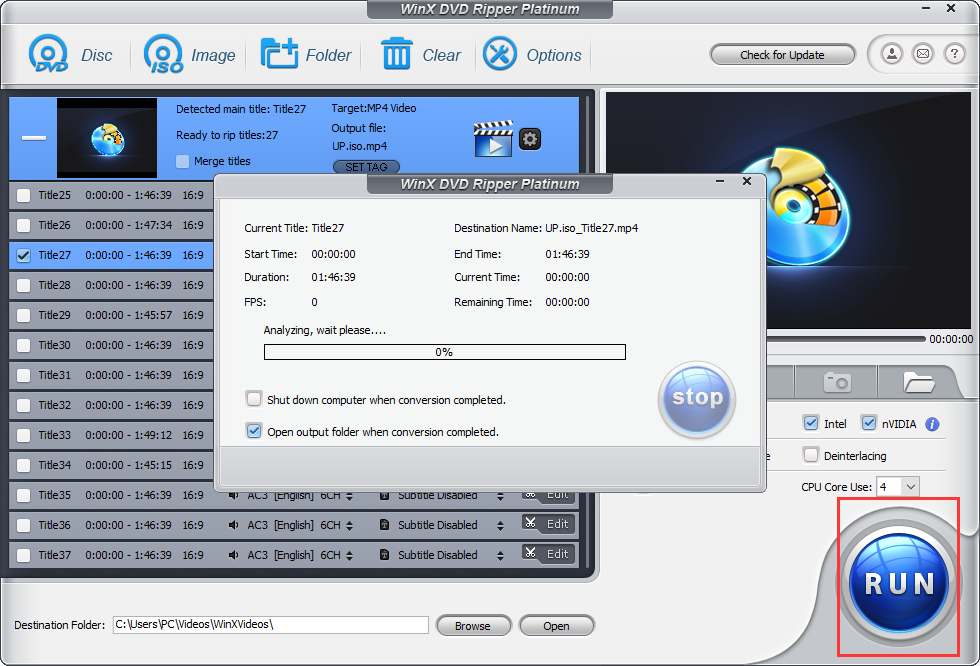Click the Check for Update button
This screenshot has height=666, width=980.
coord(782,55)
